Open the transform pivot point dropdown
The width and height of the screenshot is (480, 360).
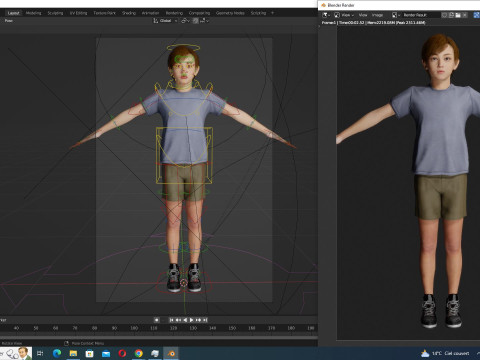click(x=185, y=21)
